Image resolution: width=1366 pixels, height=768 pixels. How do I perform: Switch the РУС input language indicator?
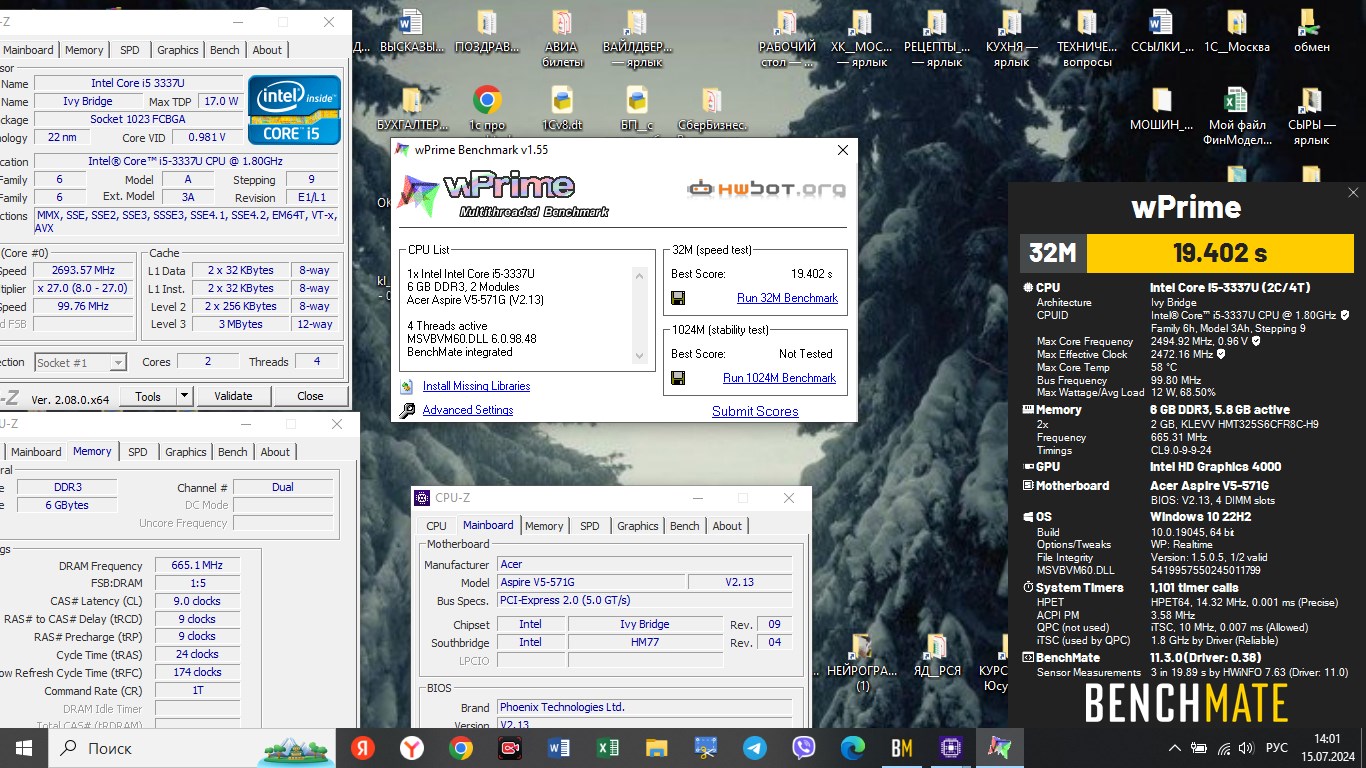[x=1277, y=748]
